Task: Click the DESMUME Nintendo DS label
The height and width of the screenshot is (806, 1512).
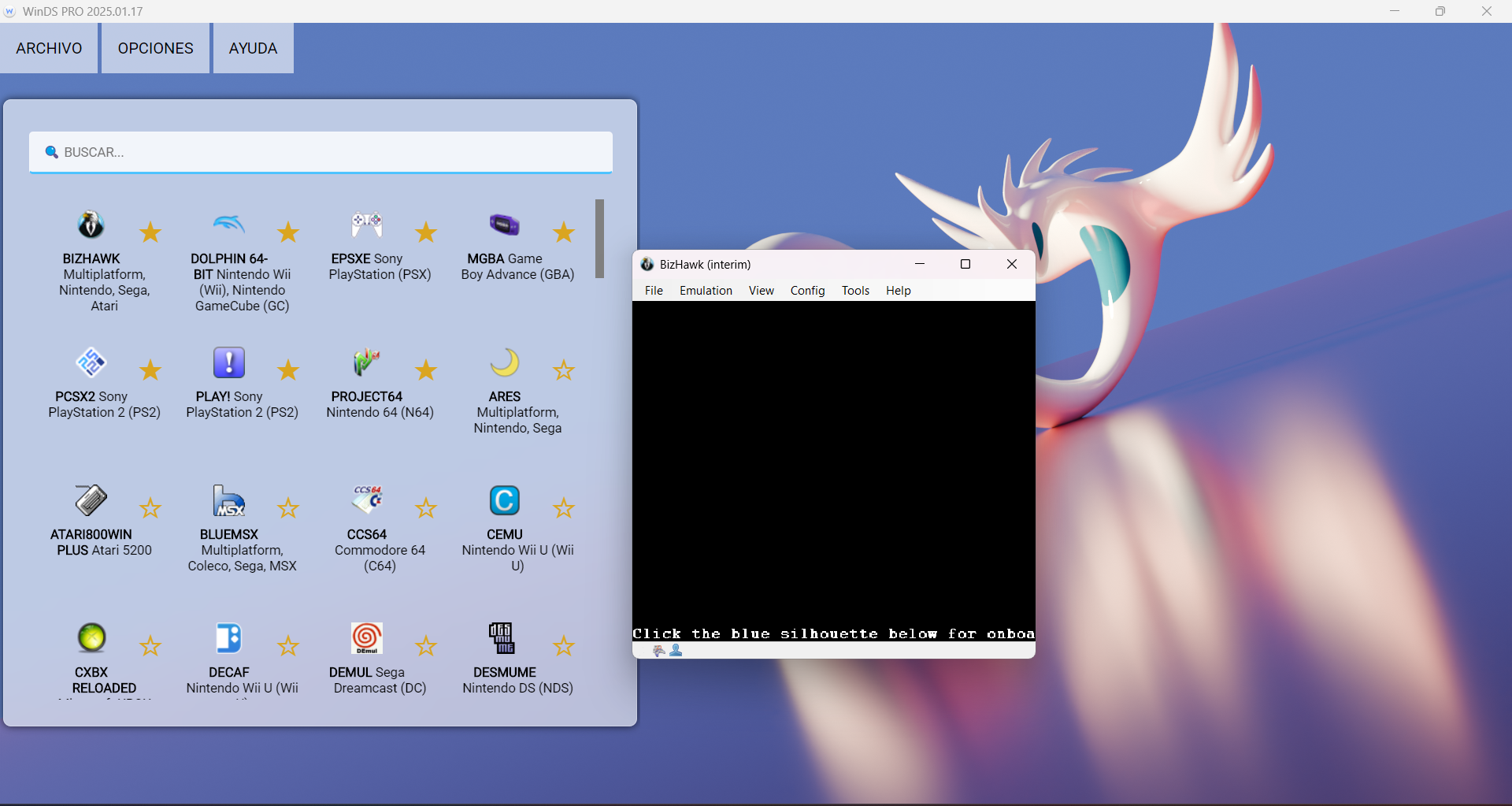Action: pos(517,680)
